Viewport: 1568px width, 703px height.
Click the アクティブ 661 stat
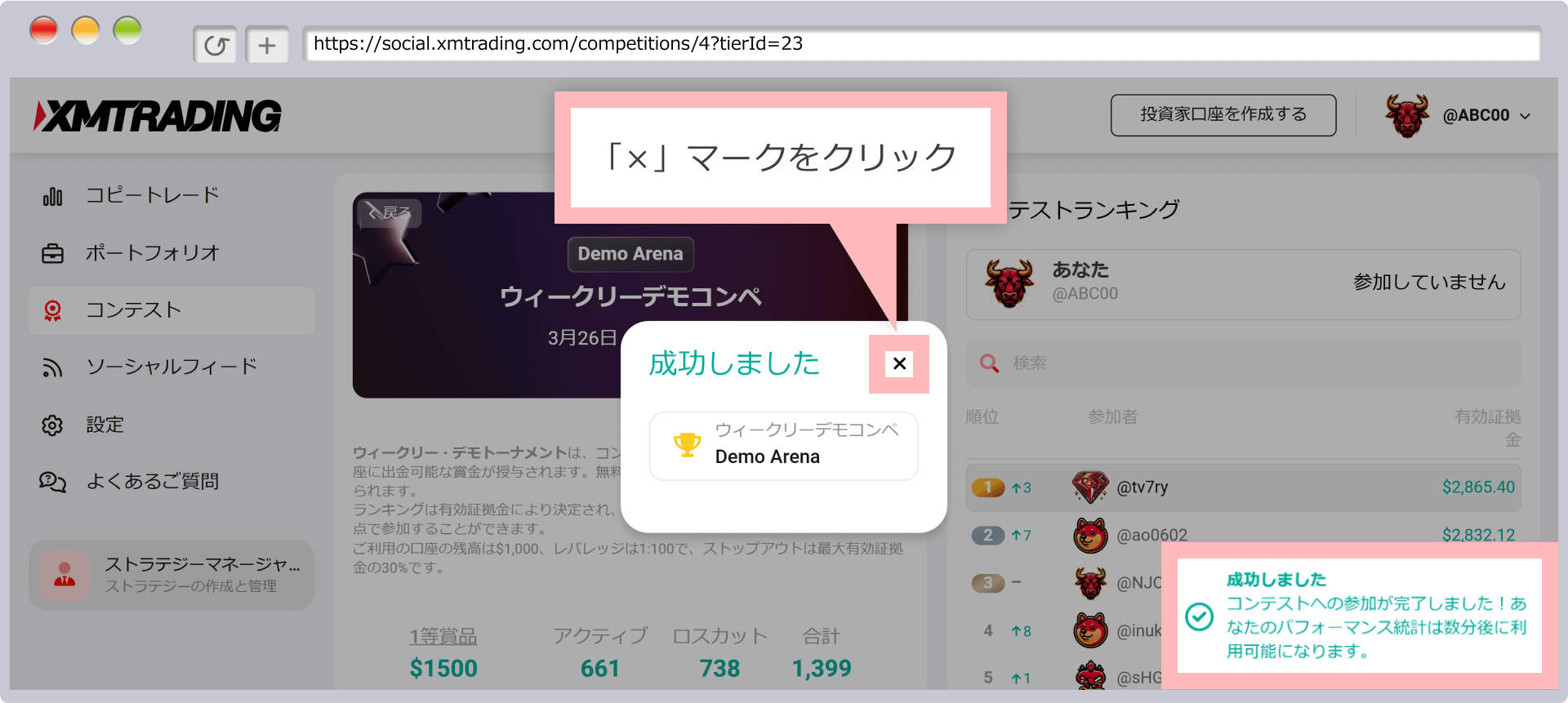pos(600,653)
